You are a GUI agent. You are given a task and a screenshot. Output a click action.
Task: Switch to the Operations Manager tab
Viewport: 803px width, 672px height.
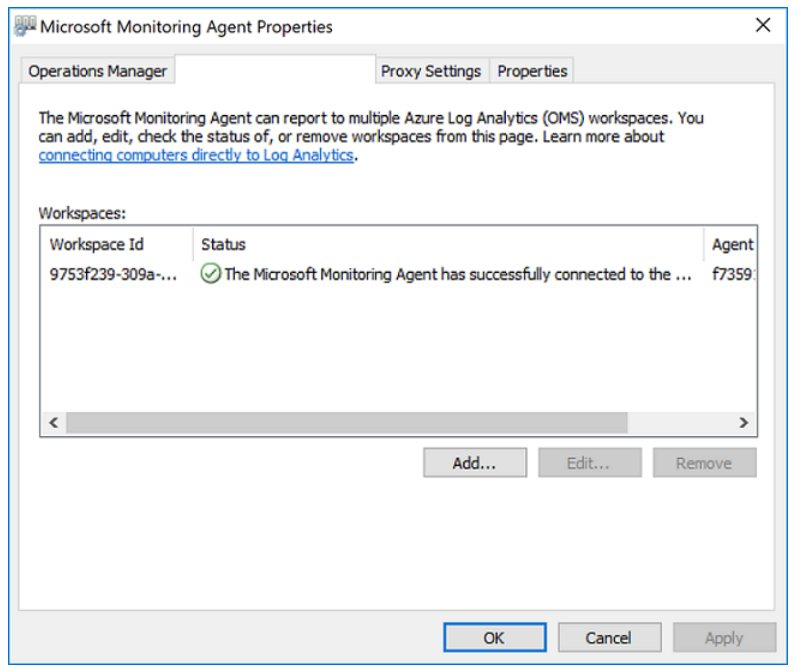97,72
